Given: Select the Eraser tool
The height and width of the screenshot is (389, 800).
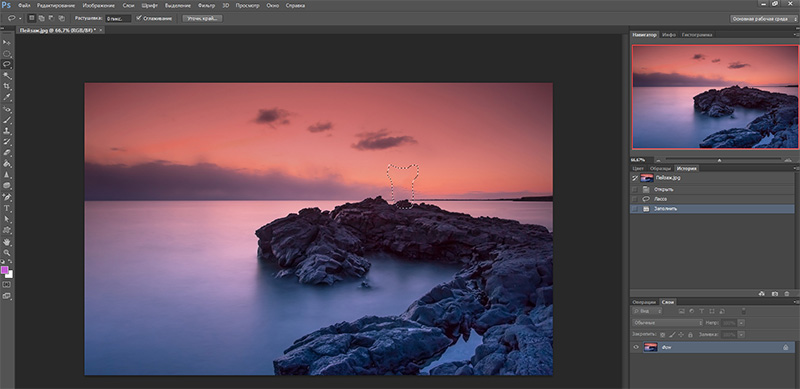Looking at the screenshot, I should click(x=7, y=152).
